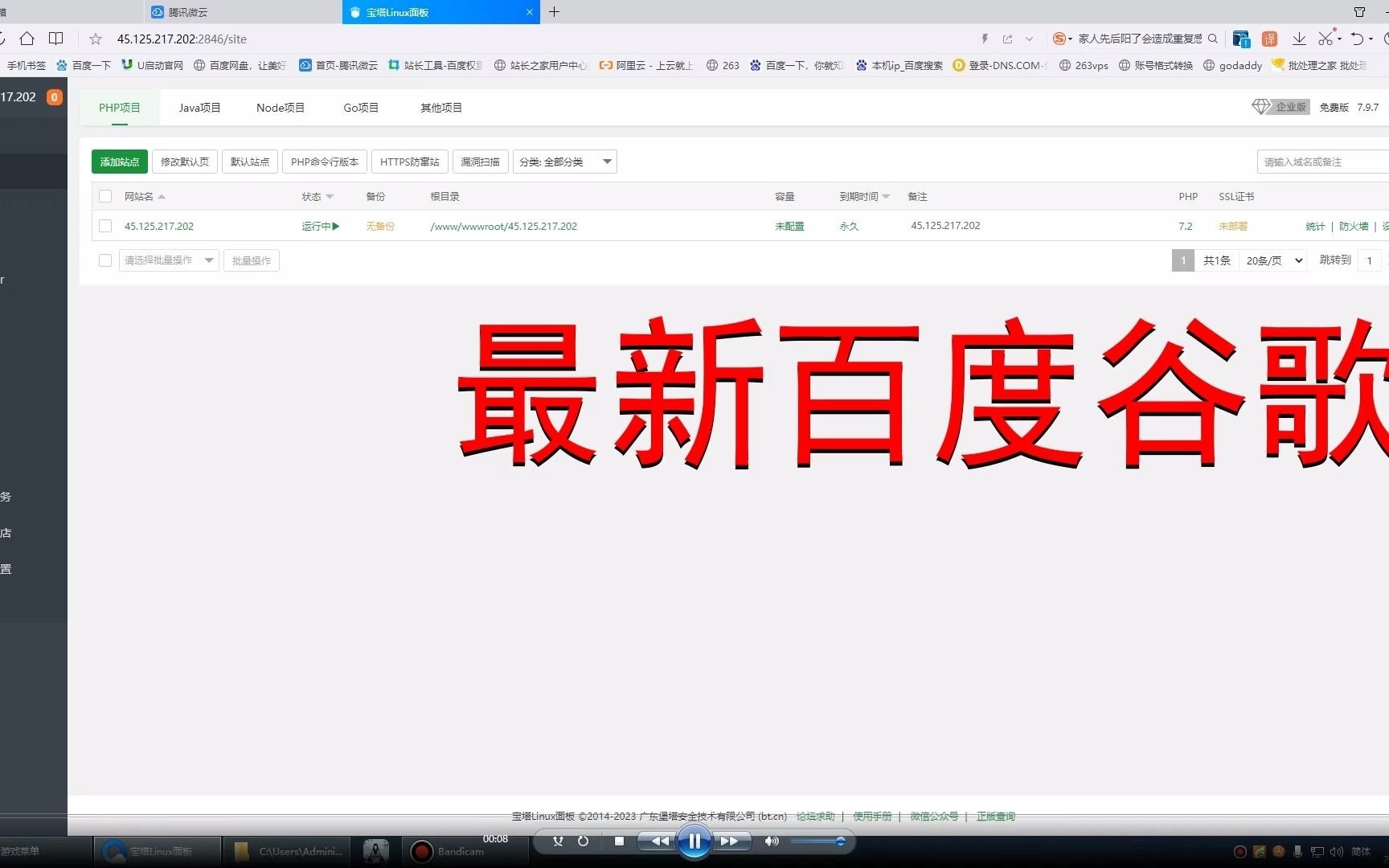Toggle repeat in the media player
The image size is (1389, 868).
pyautogui.click(x=583, y=841)
